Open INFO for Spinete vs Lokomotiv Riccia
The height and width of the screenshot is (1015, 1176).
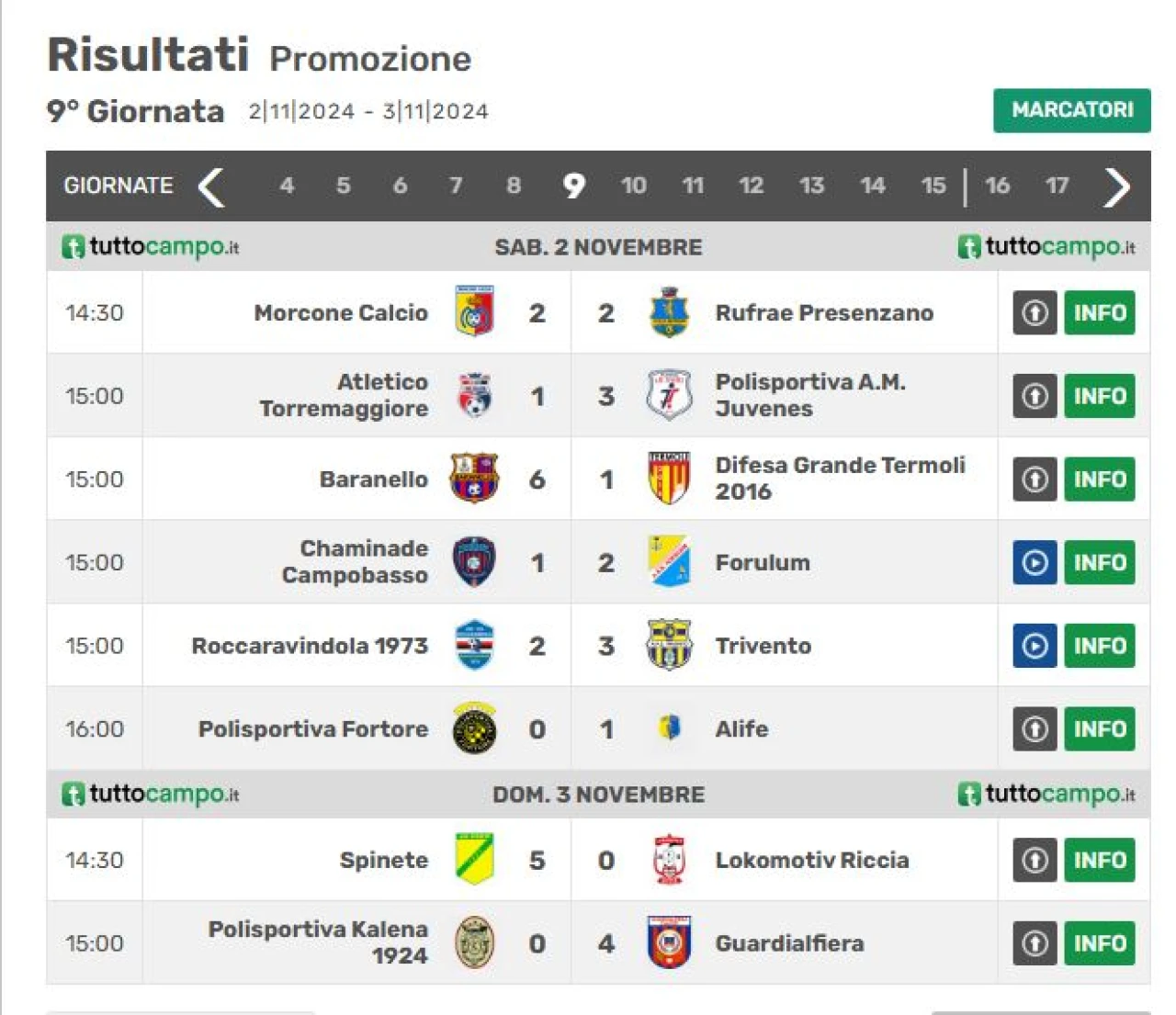(1100, 860)
